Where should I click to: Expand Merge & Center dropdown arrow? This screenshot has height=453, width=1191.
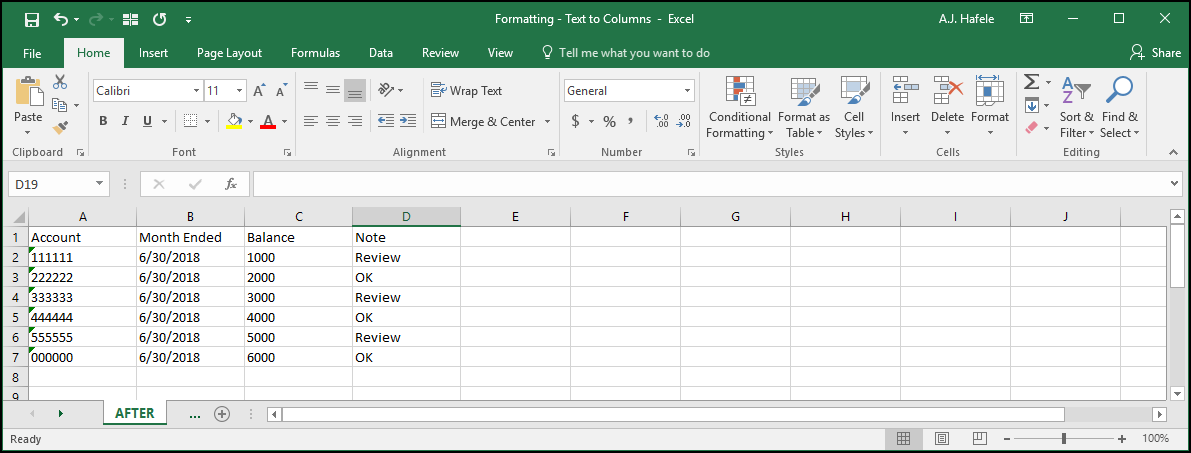tap(548, 122)
